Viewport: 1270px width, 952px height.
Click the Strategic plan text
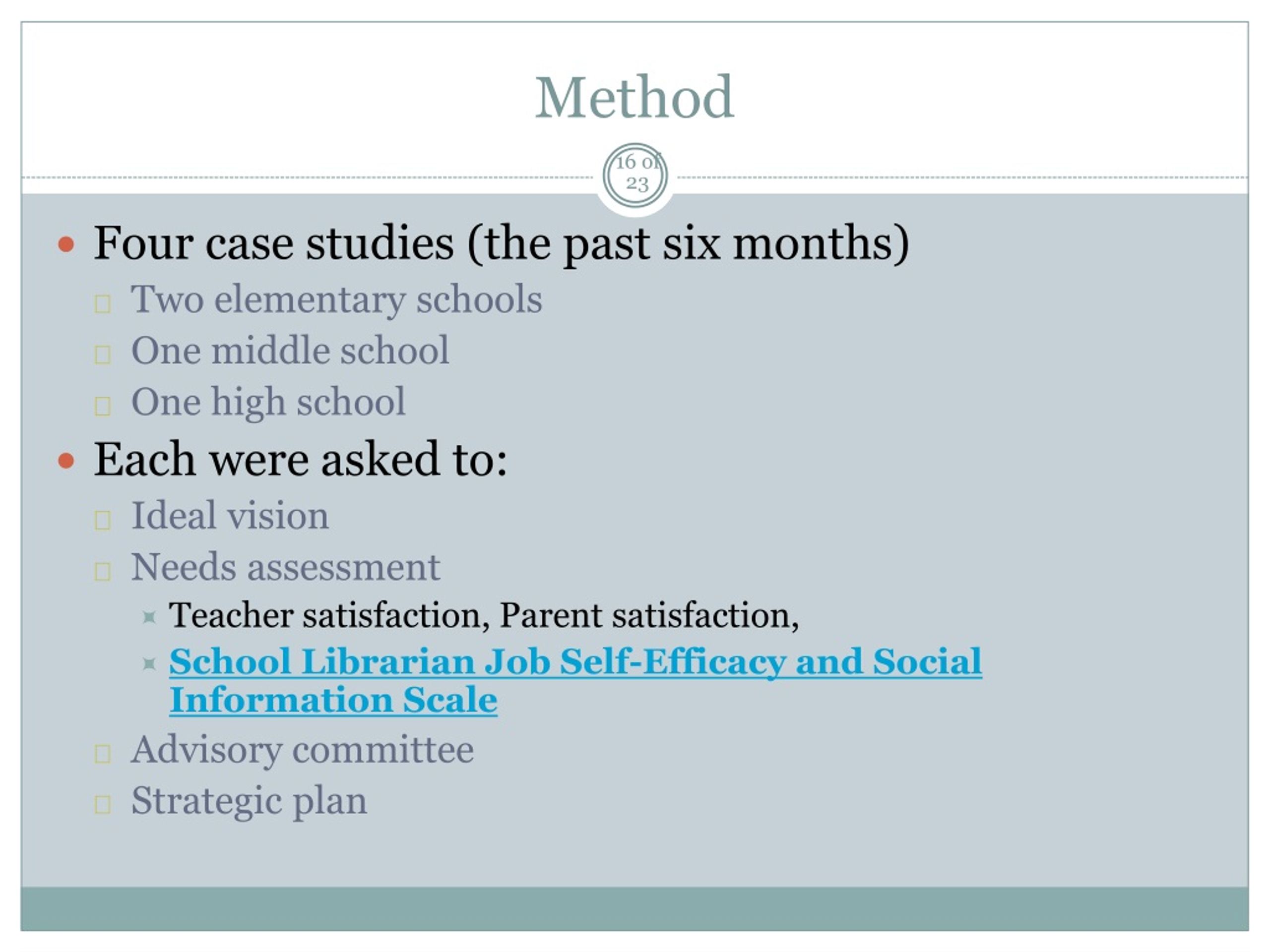click(249, 802)
